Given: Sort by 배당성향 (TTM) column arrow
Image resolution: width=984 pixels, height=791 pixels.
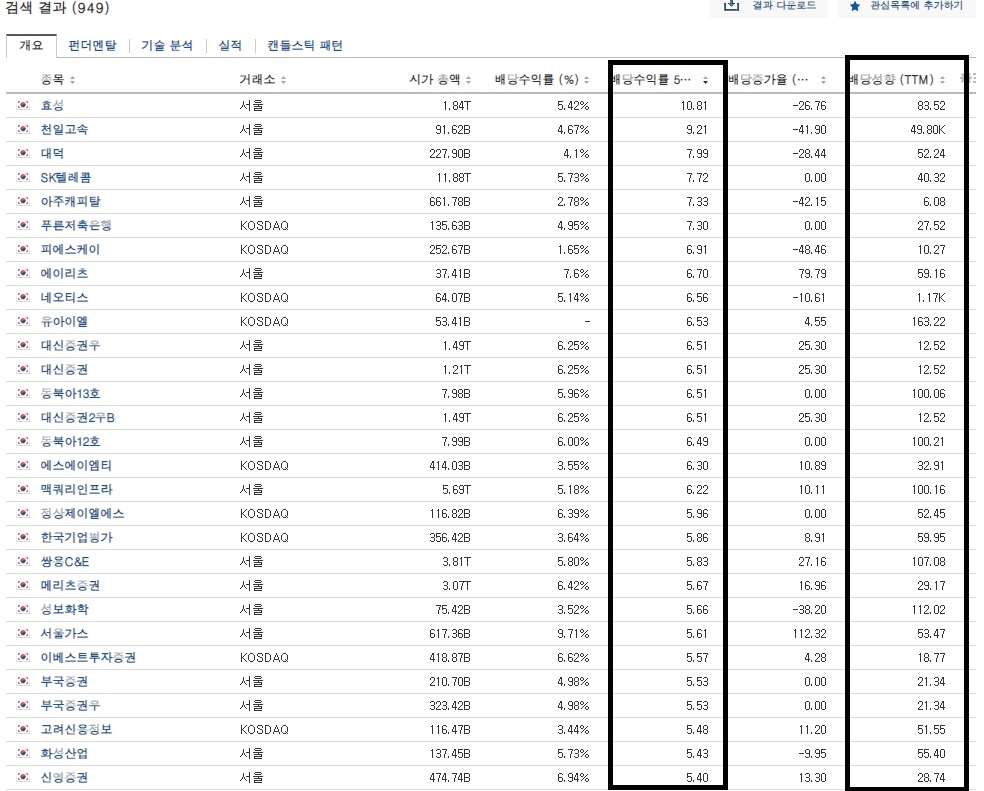Looking at the screenshot, I should click(x=942, y=80).
